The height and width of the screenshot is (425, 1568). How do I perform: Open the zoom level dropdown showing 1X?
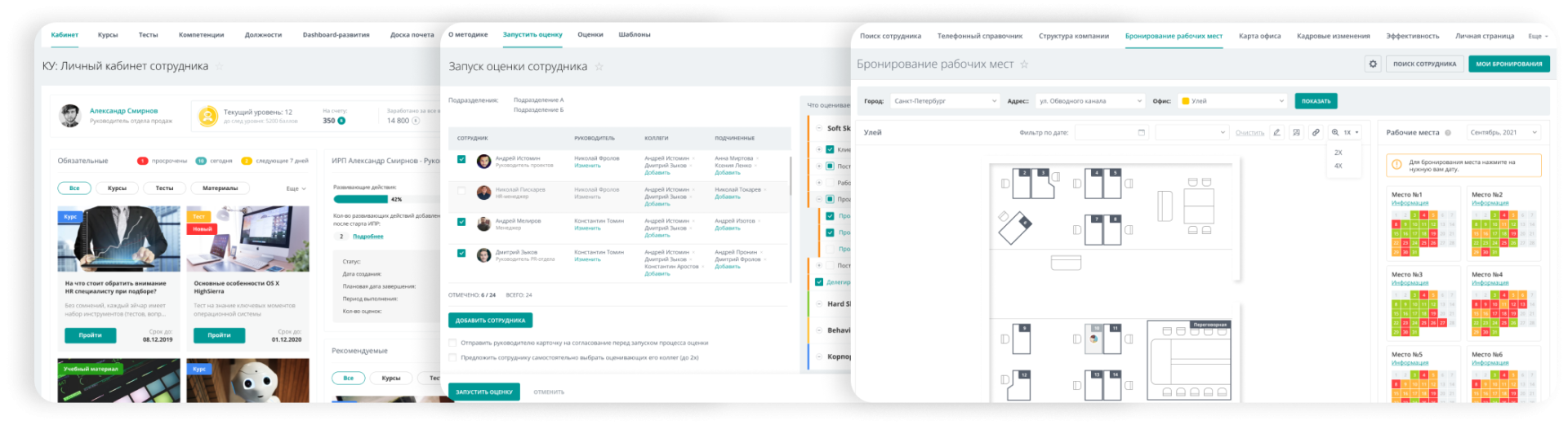[1346, 132]
